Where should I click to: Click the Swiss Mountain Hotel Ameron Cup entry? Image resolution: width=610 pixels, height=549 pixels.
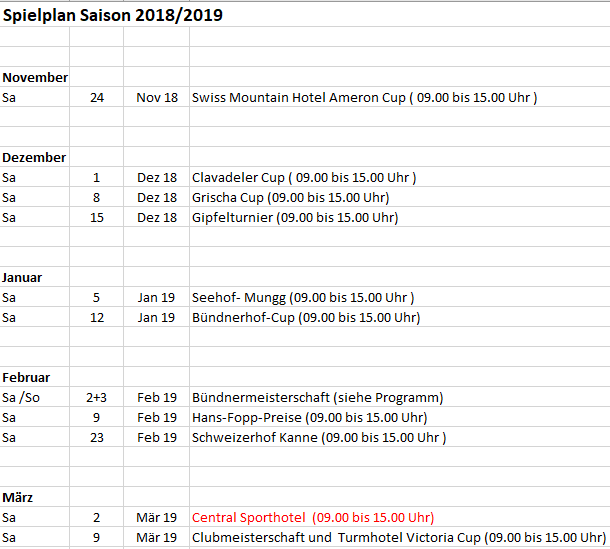point(364,98)
